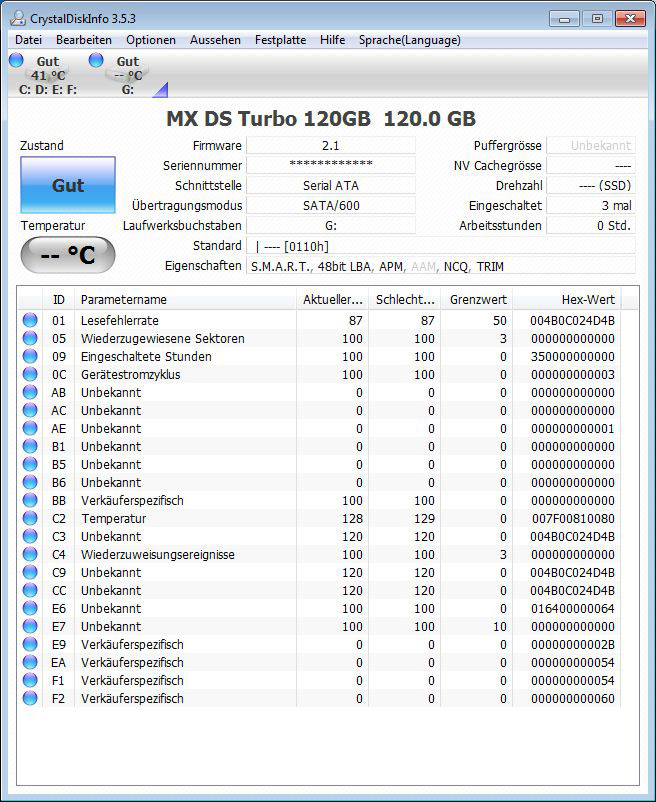Click the Eigenschaften features field
The image size is (656, 802).
[x=441, y=266]
